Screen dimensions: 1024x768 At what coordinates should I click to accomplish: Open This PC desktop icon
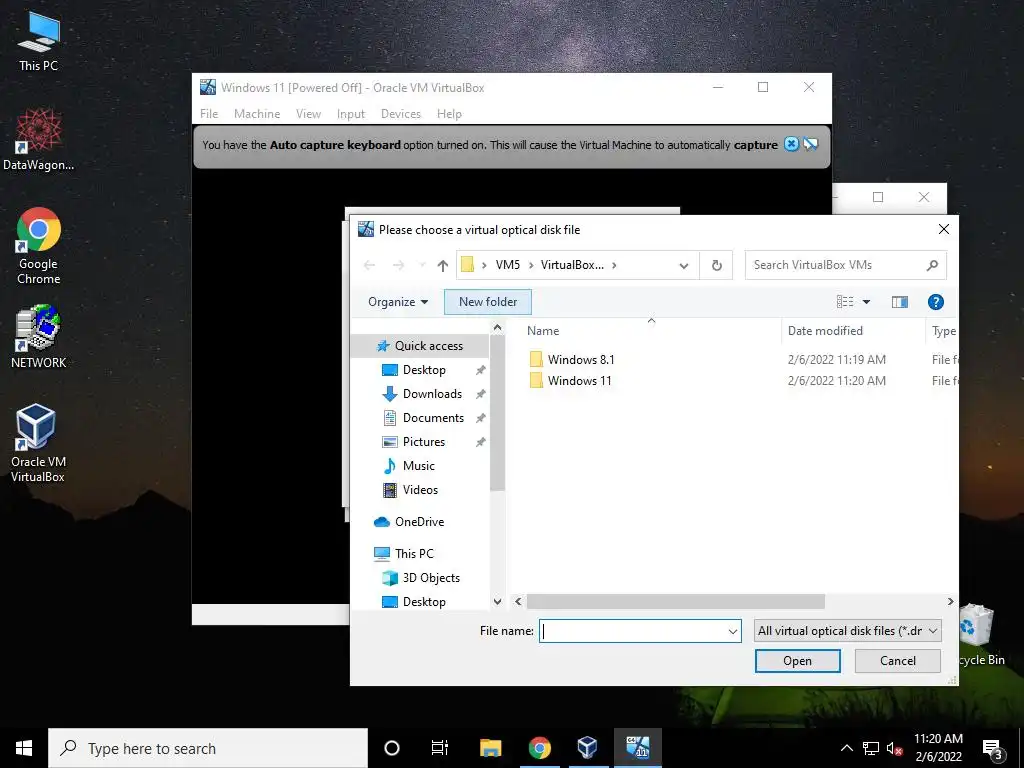tap(38, 41)
